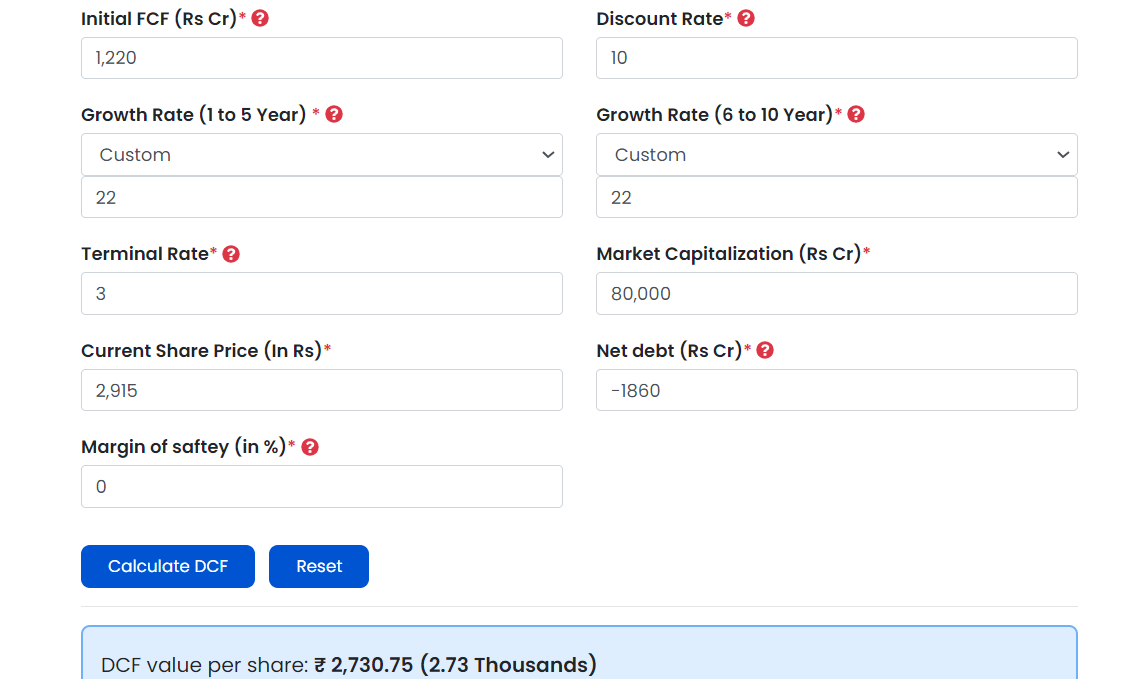Open the Net debt help icon

tap(764, 350)
